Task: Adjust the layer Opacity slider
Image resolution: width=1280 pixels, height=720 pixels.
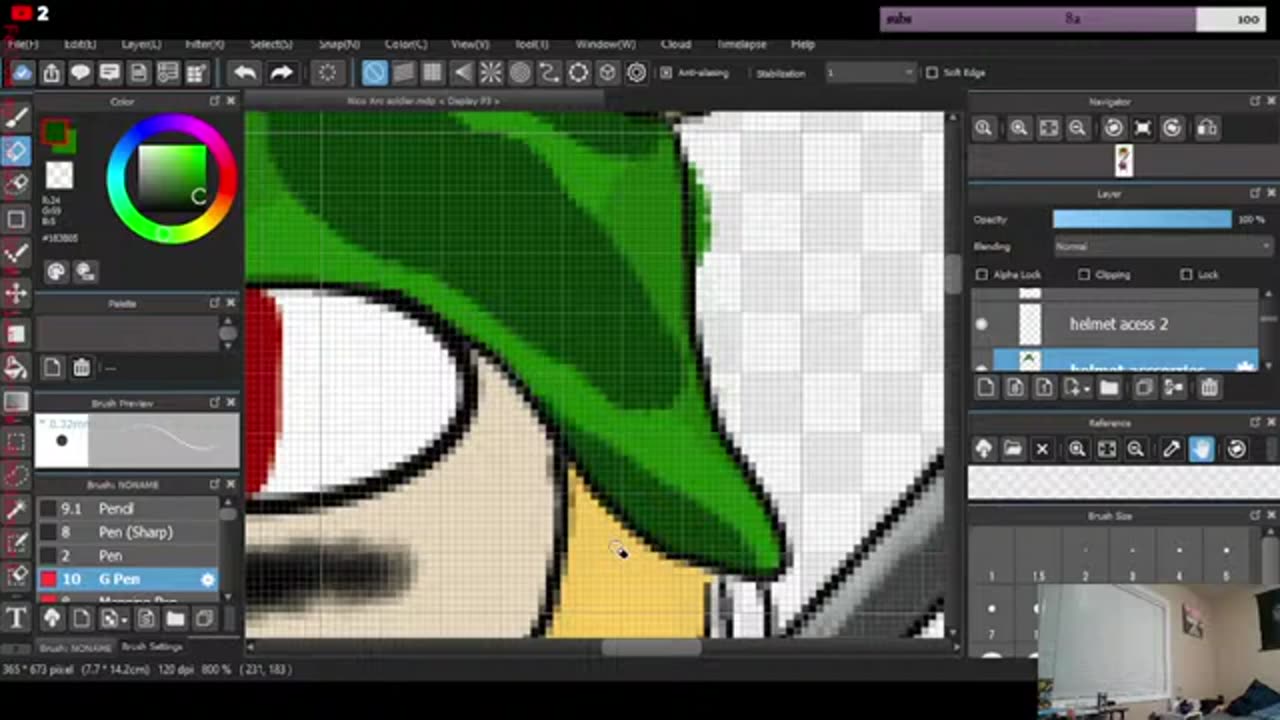Action: [x=1142, y=219]
